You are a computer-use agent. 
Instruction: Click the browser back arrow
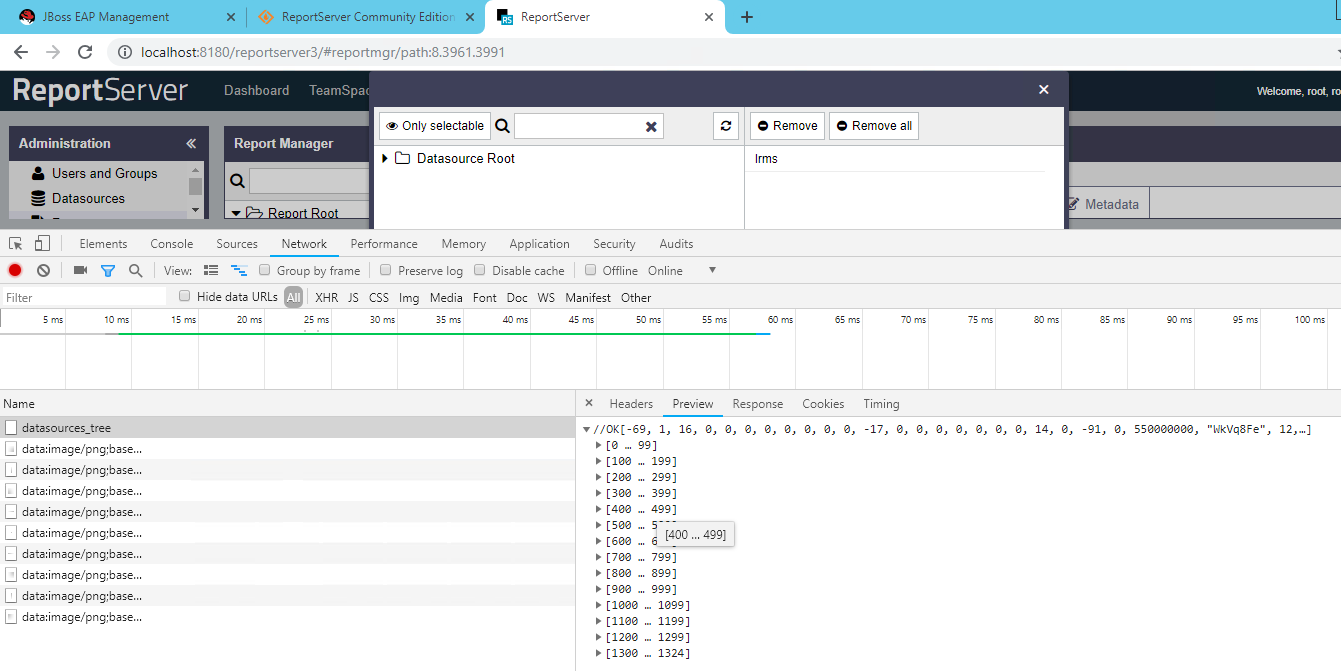pos(20,52)
